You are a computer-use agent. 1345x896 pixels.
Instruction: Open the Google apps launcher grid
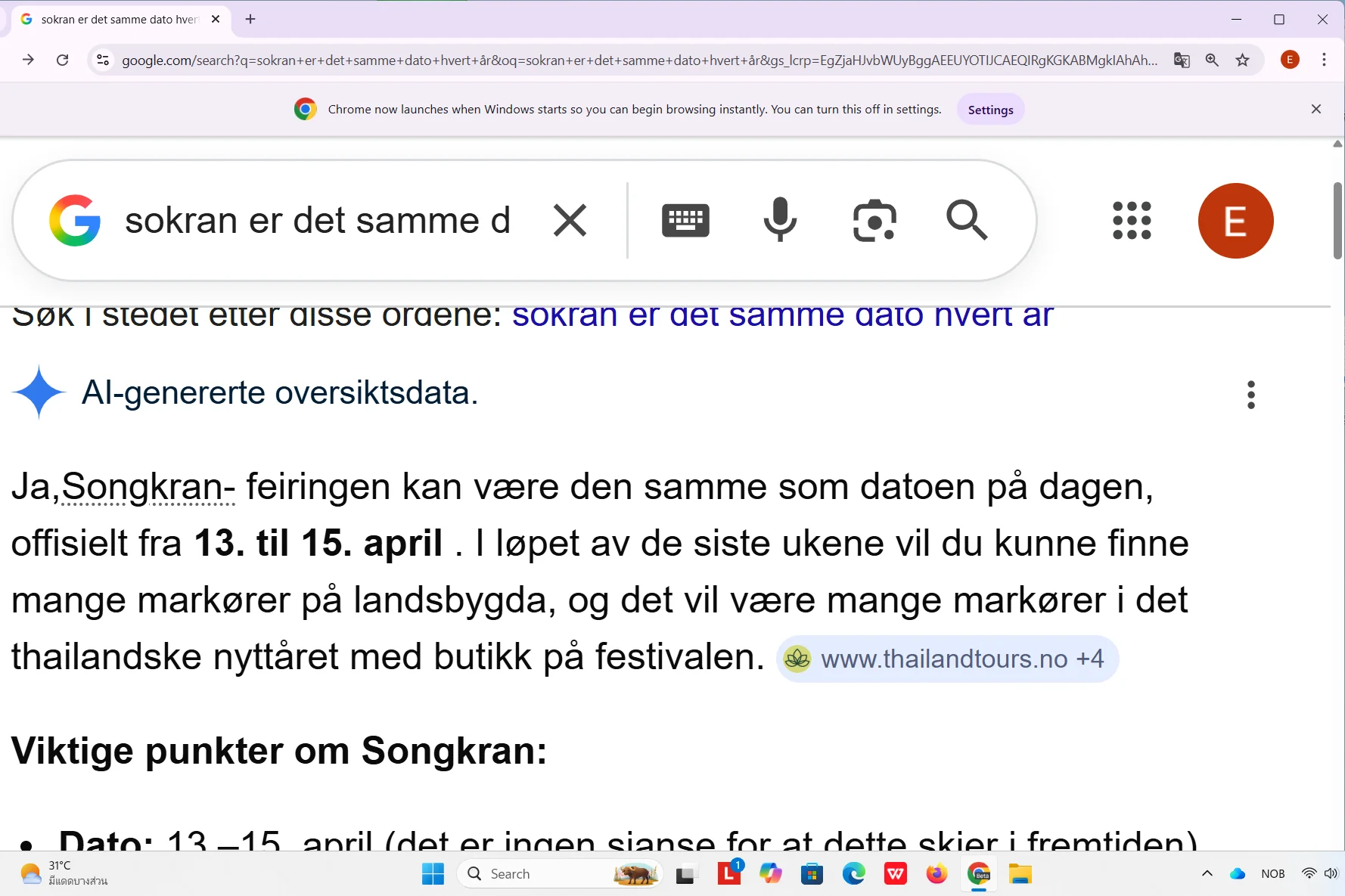(x=1131, y=221)
